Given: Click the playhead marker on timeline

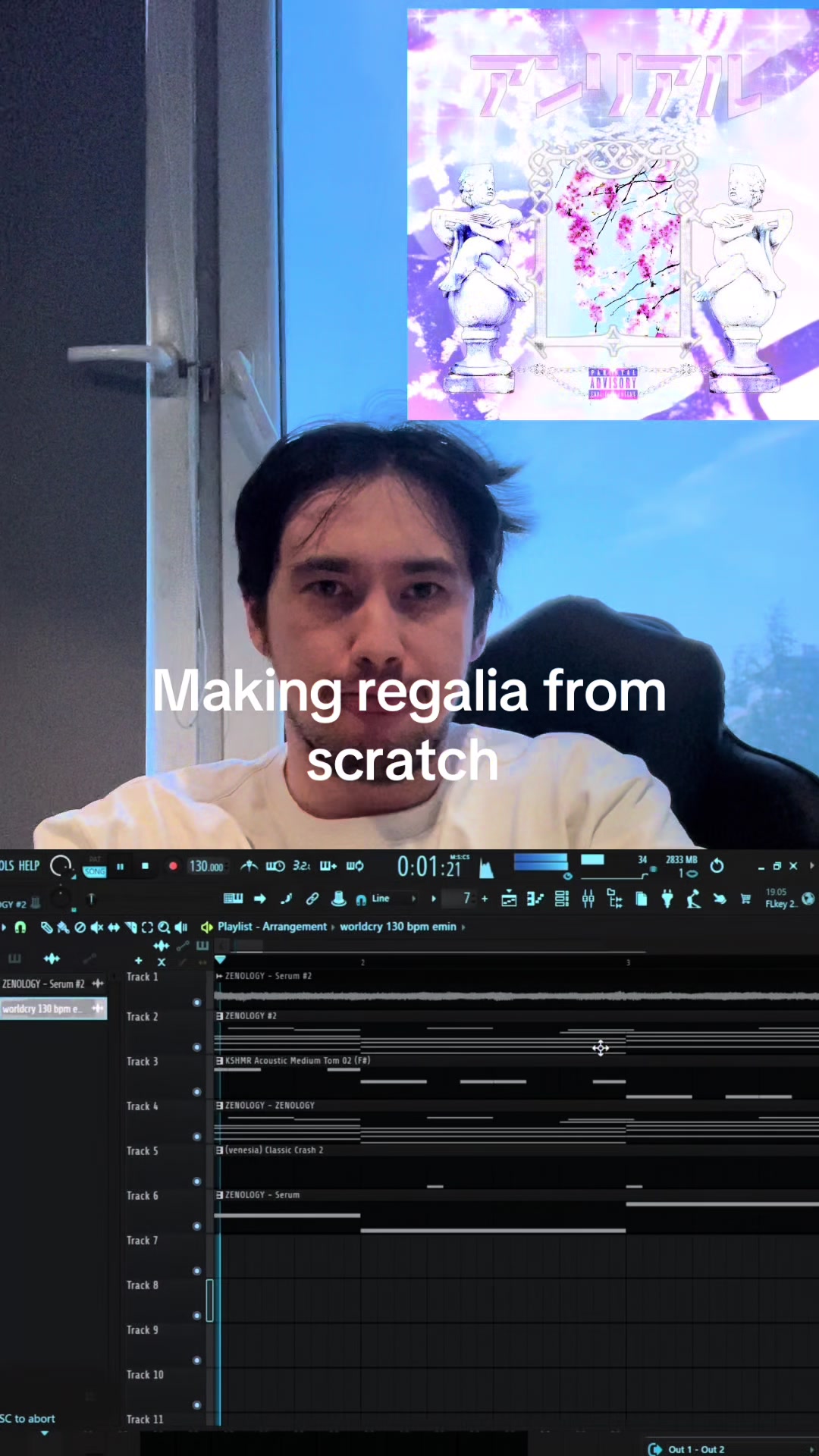Looking at the screenshot, I should [220, 960].
